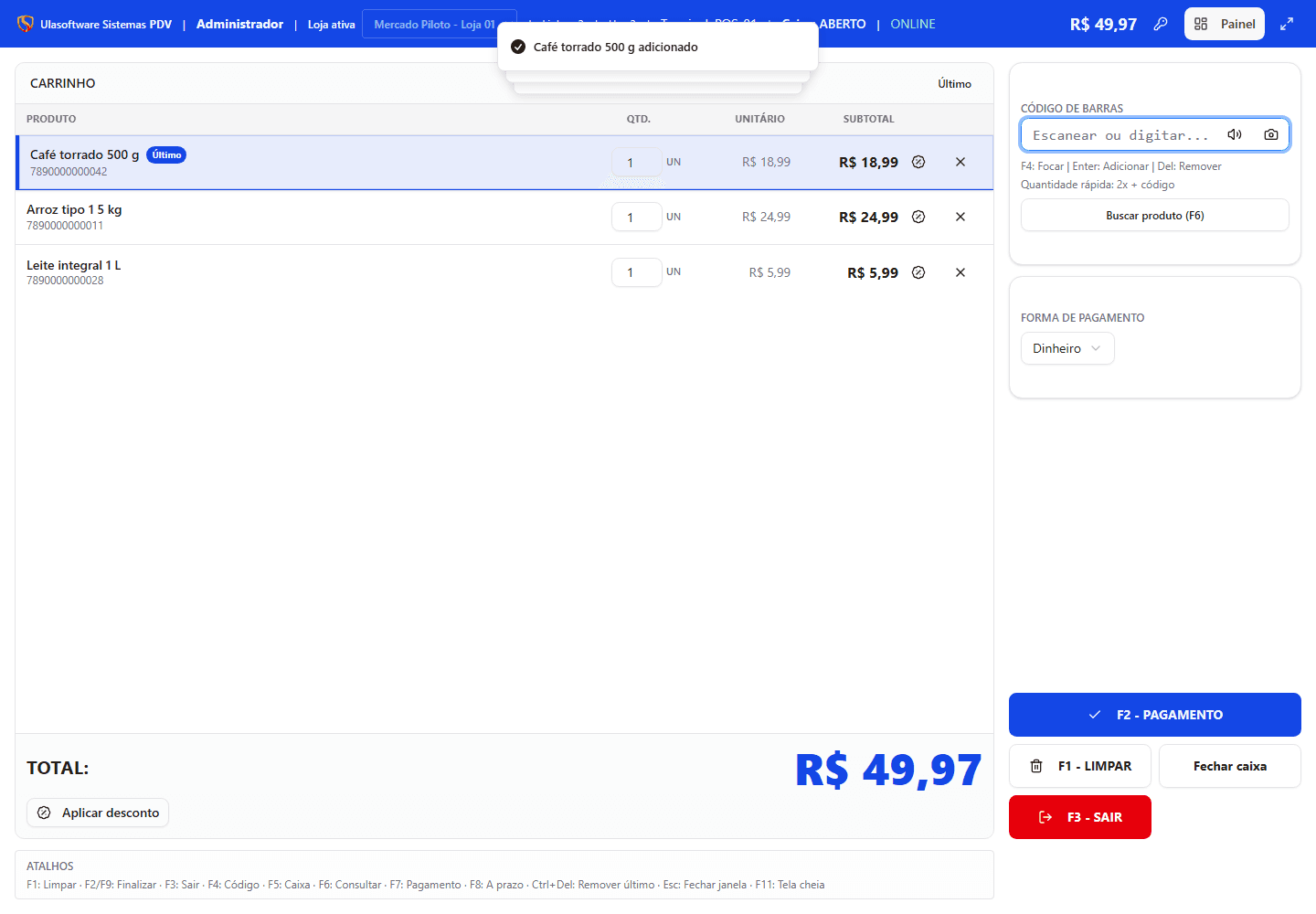Toggle fullscreen with the expand arrows icon

(x=1287, y=24)
